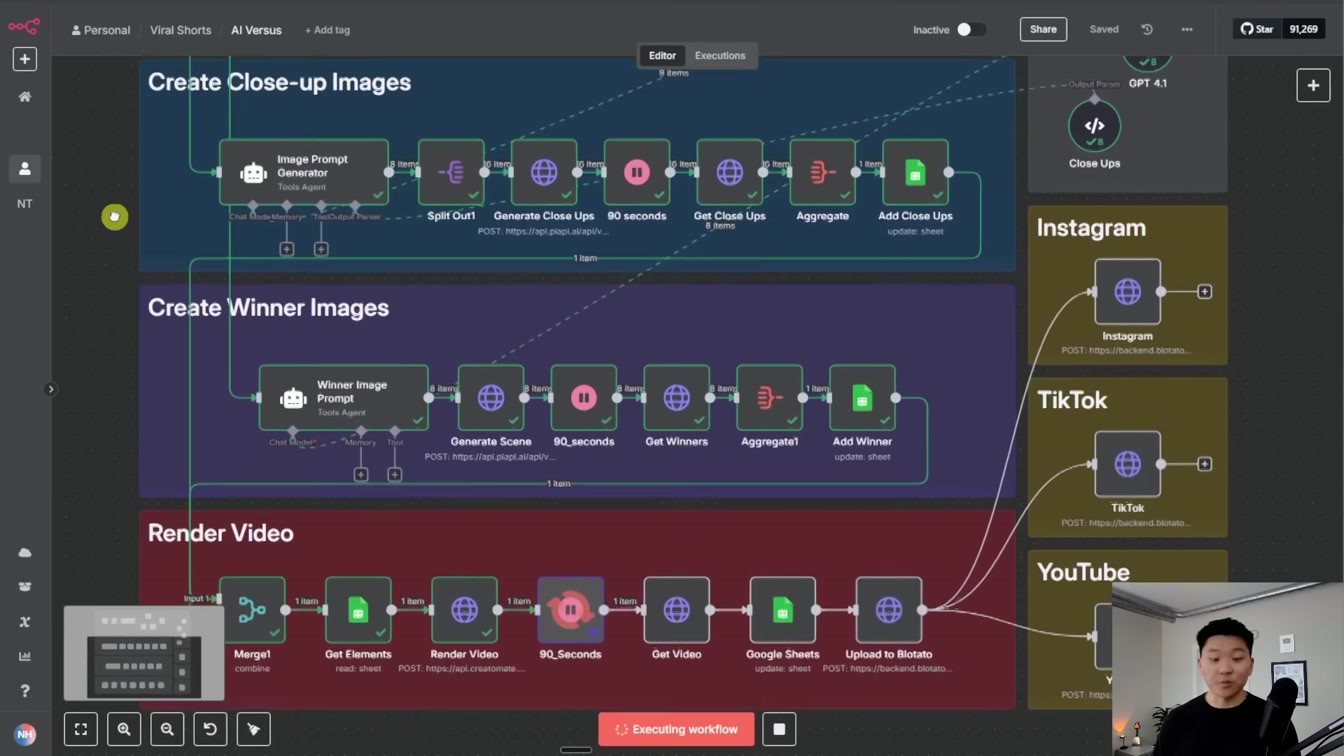This screenshot has height=756, width=1344.
Task: Add Memory sub-node to Winner Image Prompt
Action: [x=361, y=474]
